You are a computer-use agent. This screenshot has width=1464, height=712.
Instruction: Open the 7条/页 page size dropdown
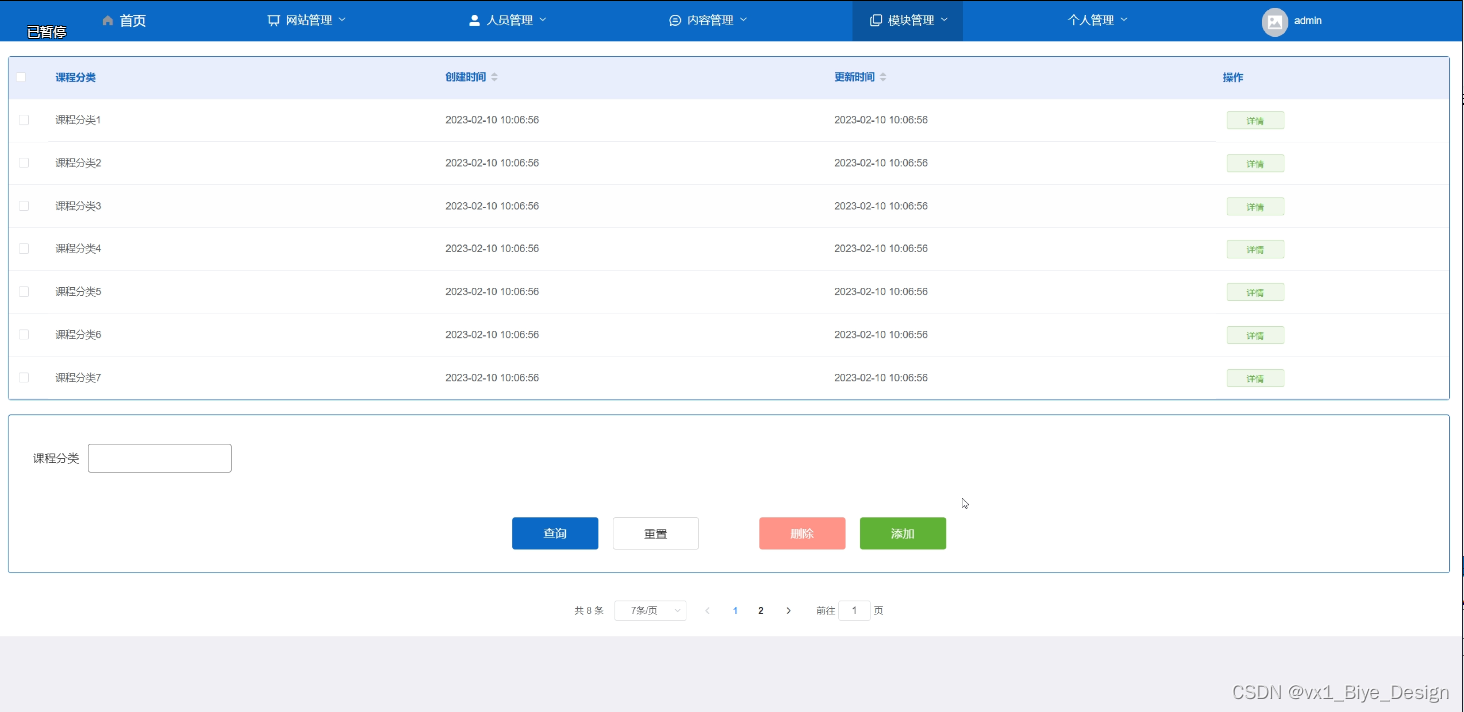coord(650,610)
